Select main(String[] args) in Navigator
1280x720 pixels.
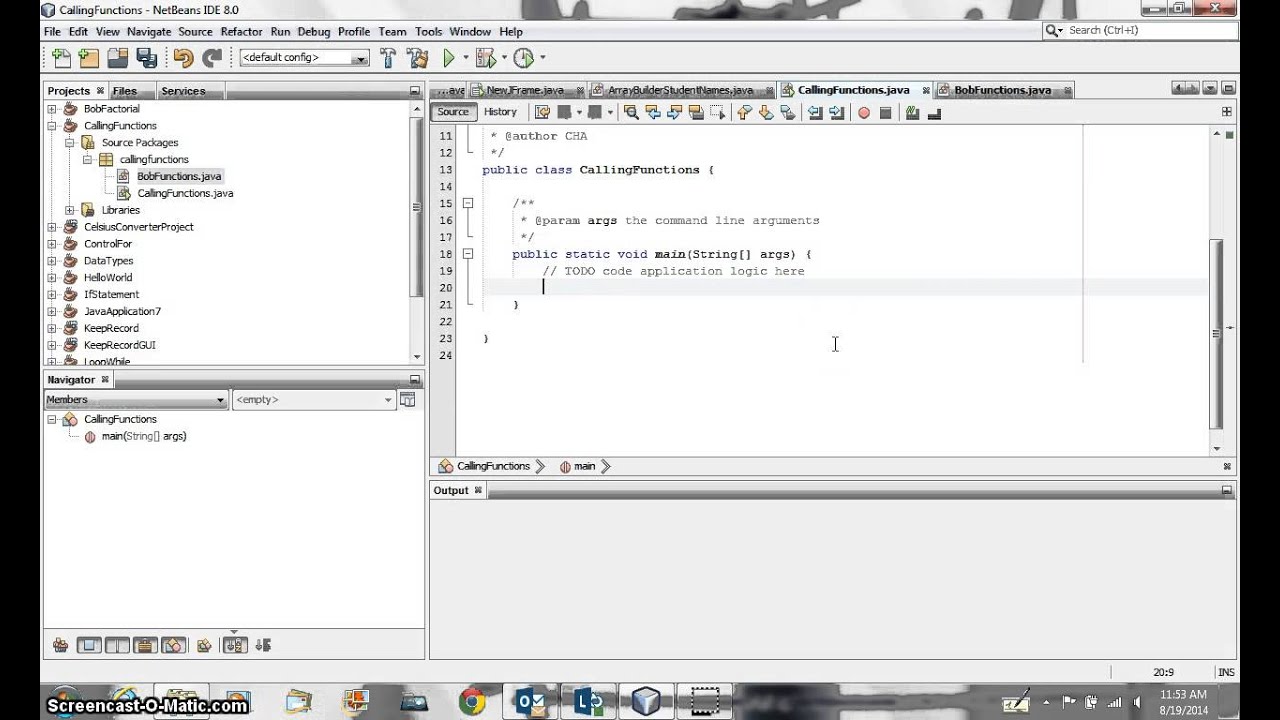[144, 436]
